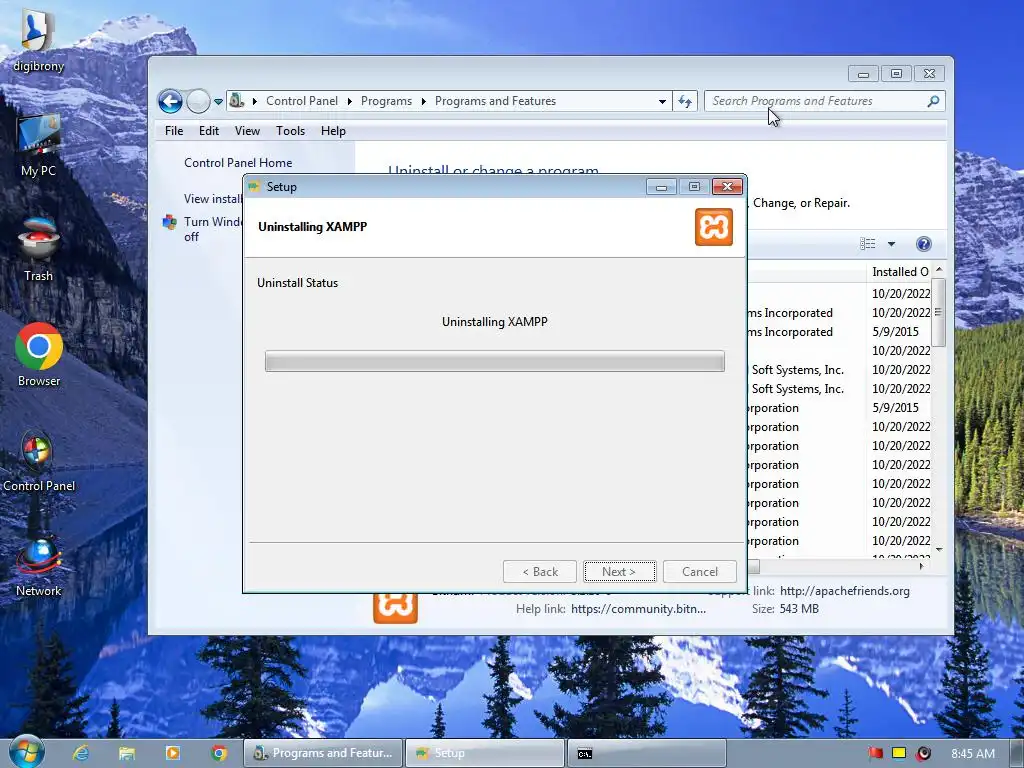Click the list scrollbar up arrow
Screen dimensions: 1024x768
pyautogui.click(x=939, y=270)
